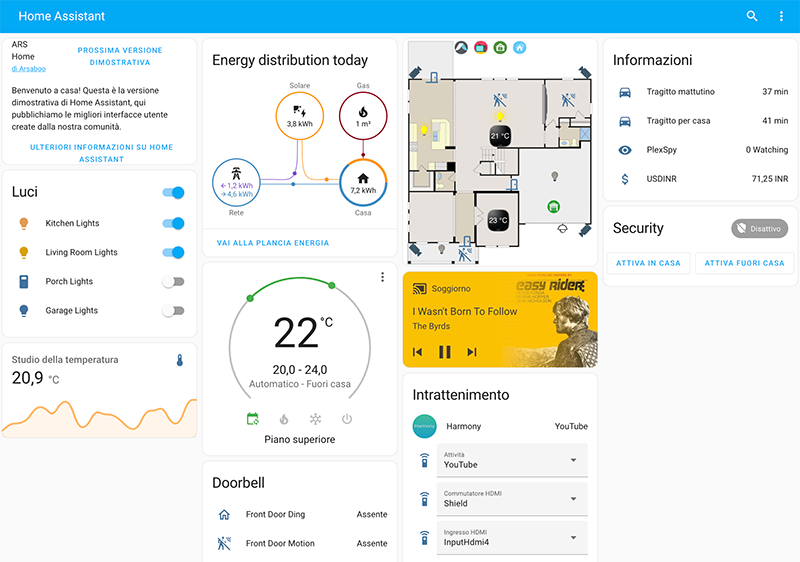This screenshot has height=562, width=800.
Task: Skip to previous track on Soggiorno player
Action: click(x=417, y=352)
